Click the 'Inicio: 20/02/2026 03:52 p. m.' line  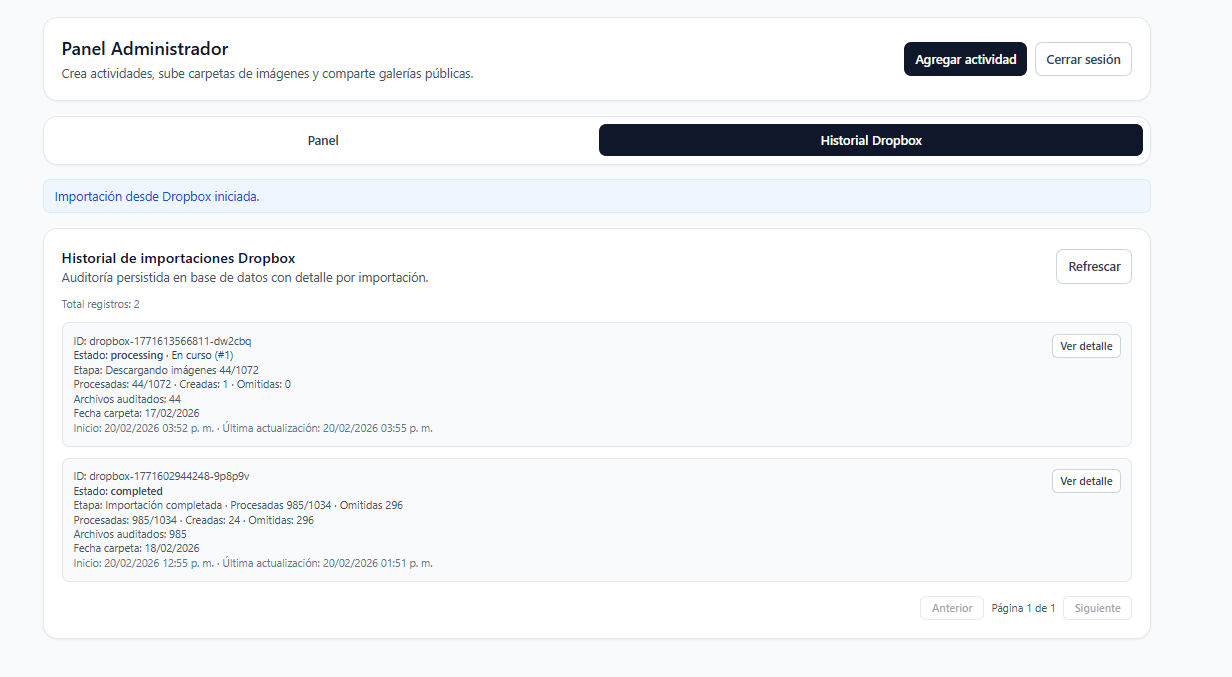(x=253, y=428)
